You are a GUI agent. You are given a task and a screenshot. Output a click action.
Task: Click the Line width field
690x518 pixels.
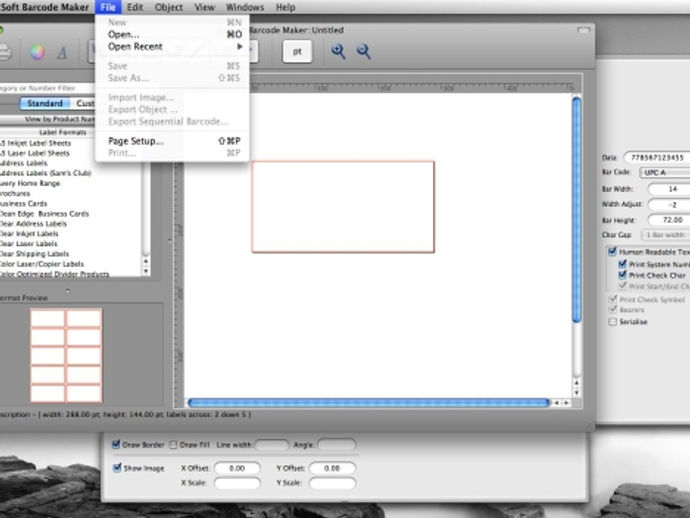click(272, 445)
